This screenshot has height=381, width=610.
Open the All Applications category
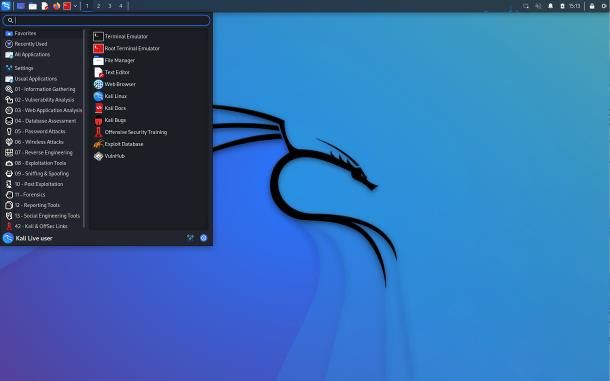point(42,54)
